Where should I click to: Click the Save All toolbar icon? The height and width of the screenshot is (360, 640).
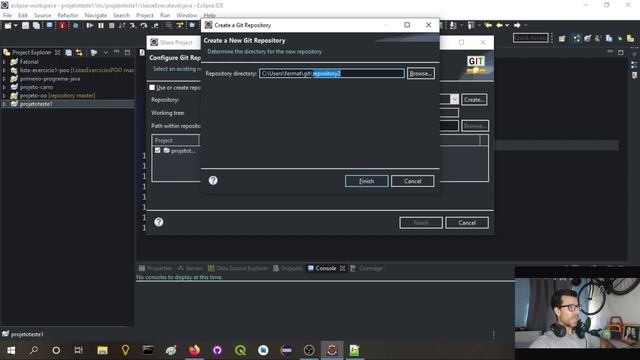36,26
